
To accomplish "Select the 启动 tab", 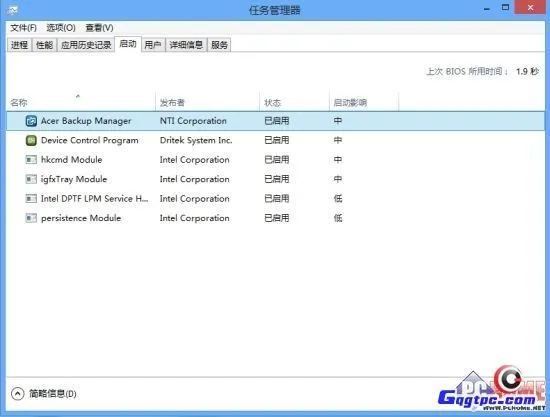I will [x=128, y=44].
